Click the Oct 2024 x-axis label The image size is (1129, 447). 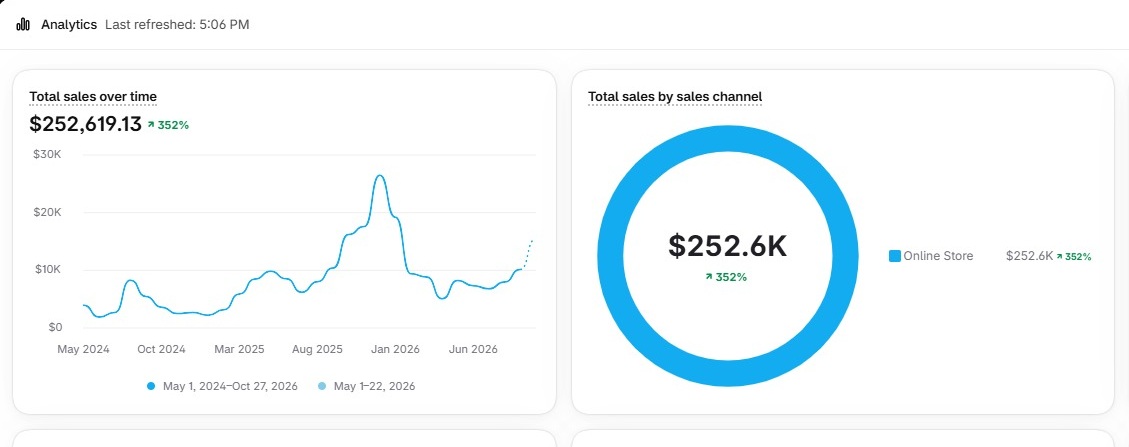coord(161,350)
